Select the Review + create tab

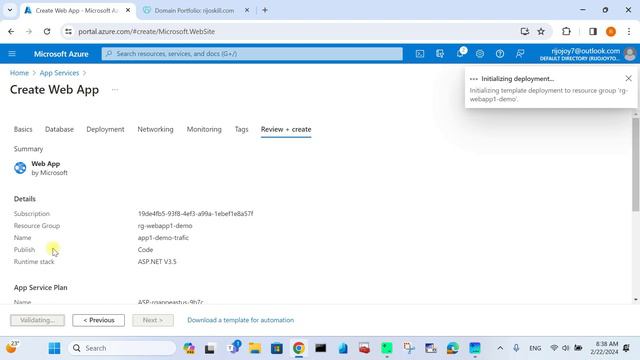click(286, 129)
